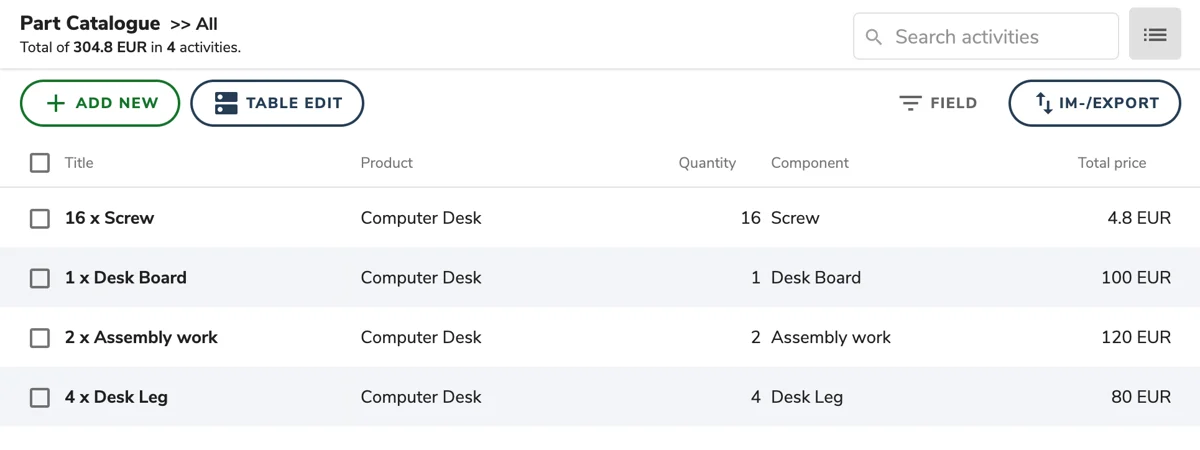Toggle the select-all checkbox in header
This screenshot has width=1200, height=450.
click(x=40, y=162)
